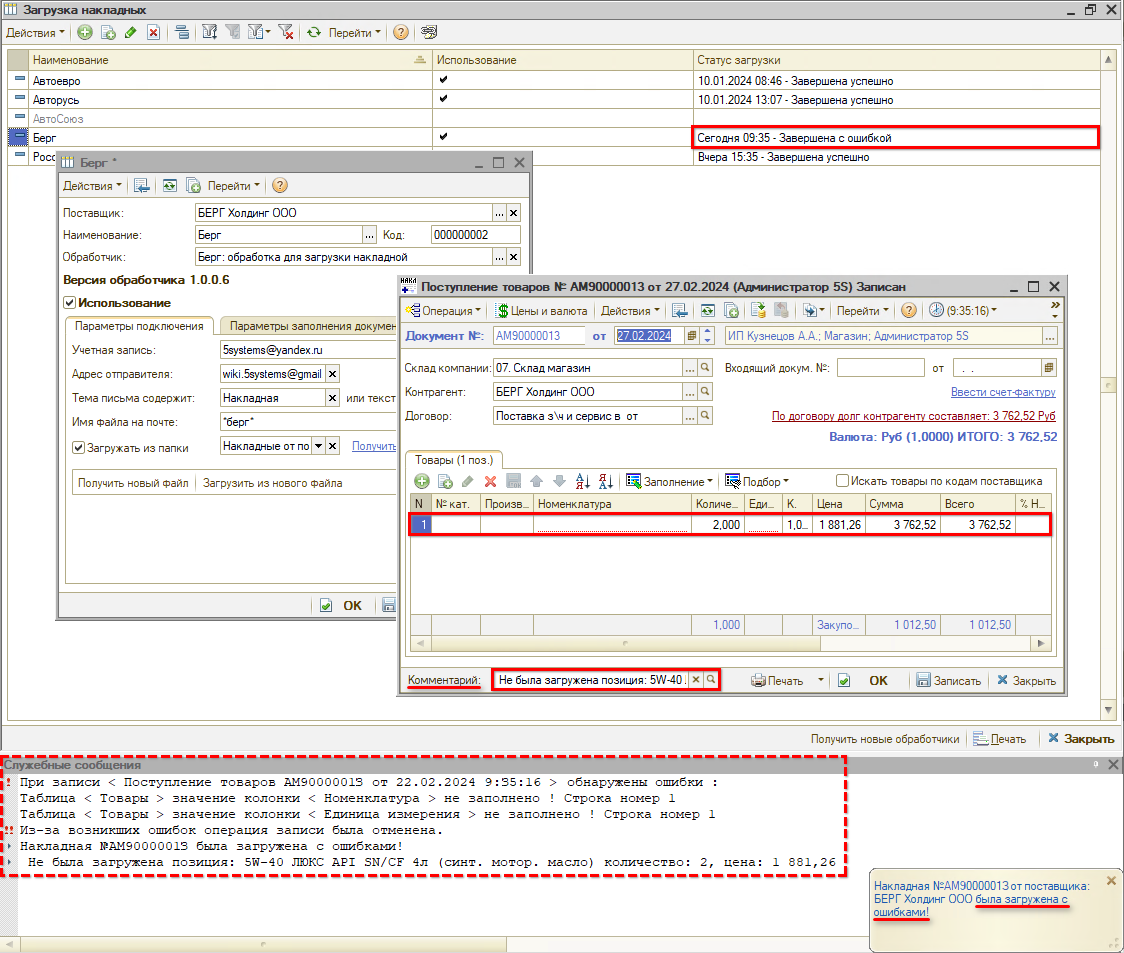Magnifier icon in Комментарий field
This screenshot has height=953, width=1124.
pyautogui.click(x=710, y=680)
